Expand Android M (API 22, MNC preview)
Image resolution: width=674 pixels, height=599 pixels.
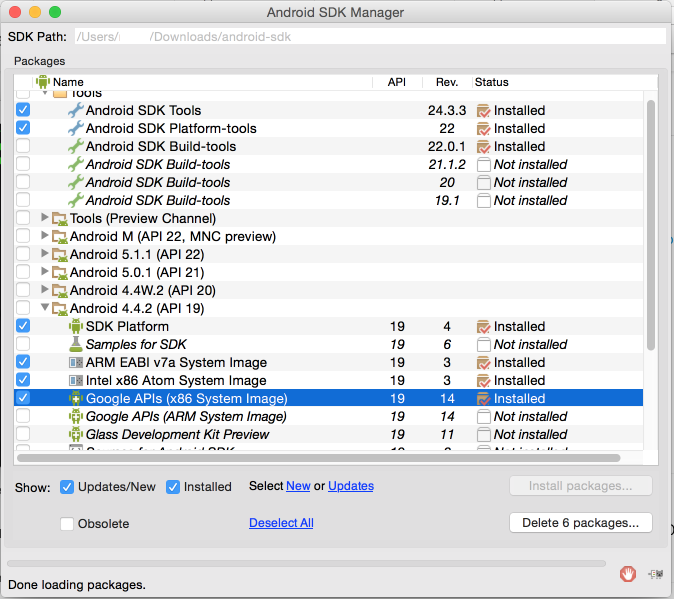[x=44, y=235]
